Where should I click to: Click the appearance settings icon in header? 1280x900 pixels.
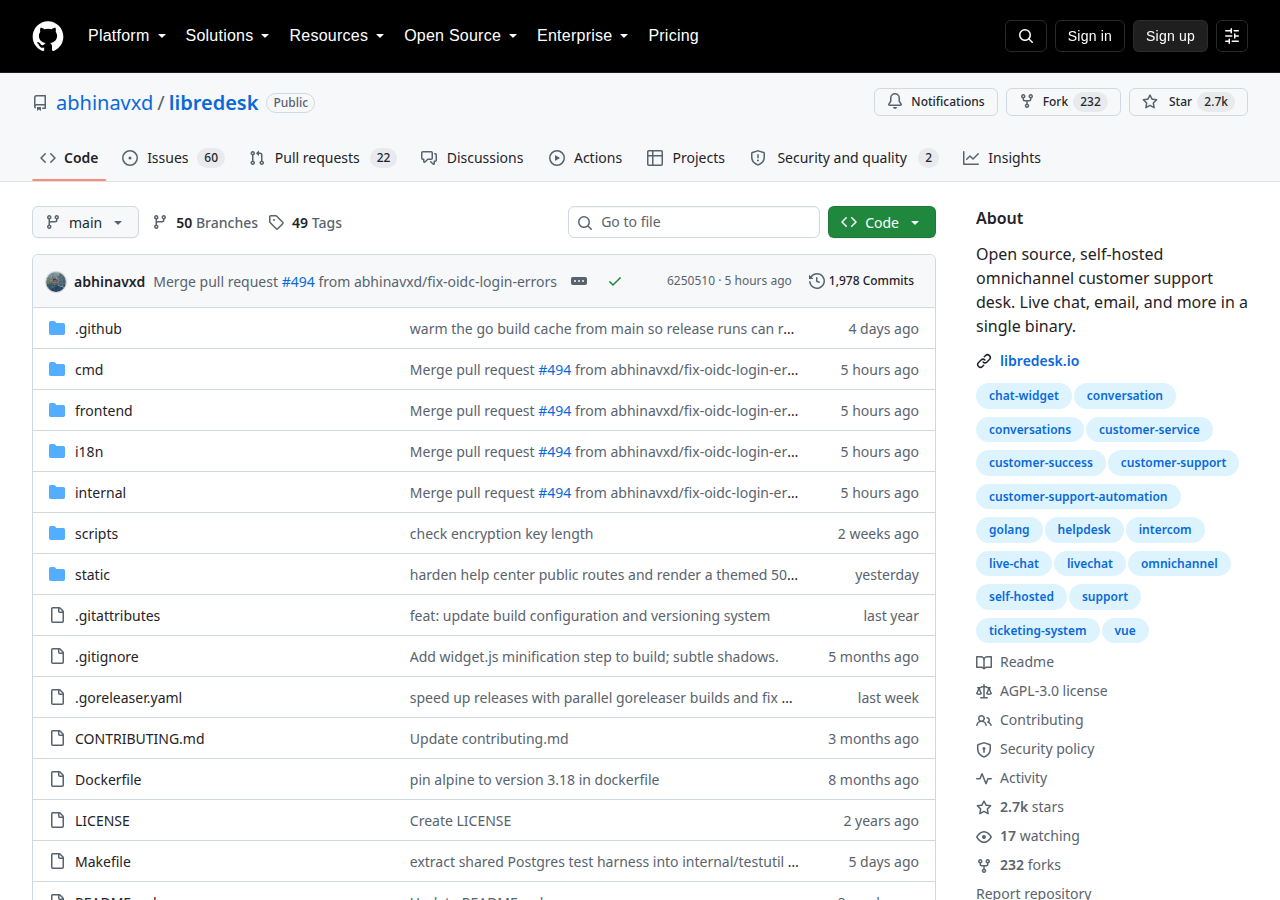pos(1232,36)
